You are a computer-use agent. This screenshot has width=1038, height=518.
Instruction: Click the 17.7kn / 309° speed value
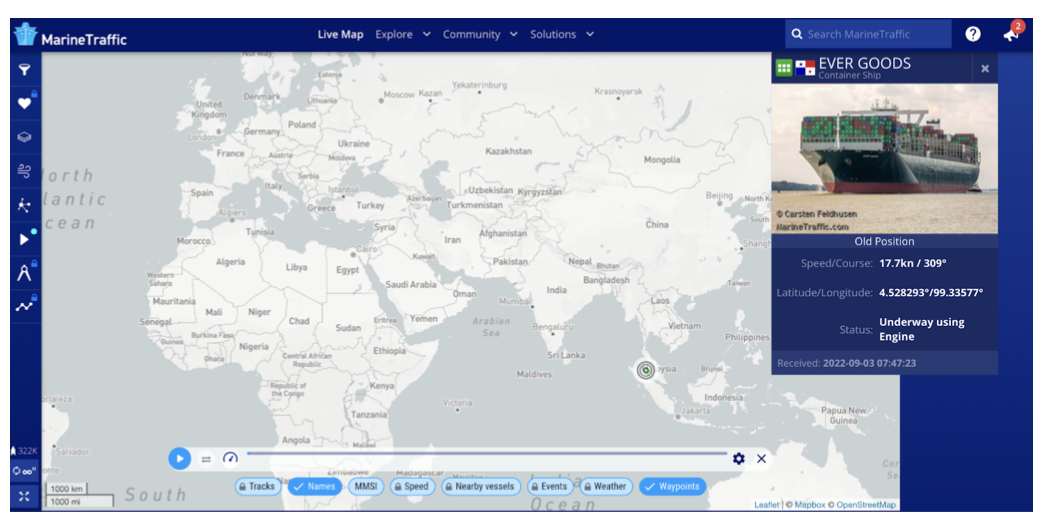point(912,264)
